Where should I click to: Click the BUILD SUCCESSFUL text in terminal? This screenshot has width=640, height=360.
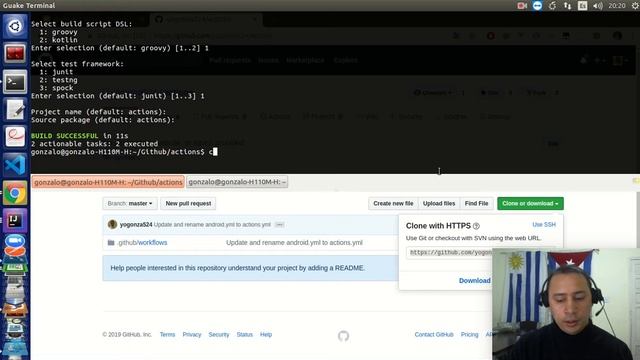pos(64,136)
